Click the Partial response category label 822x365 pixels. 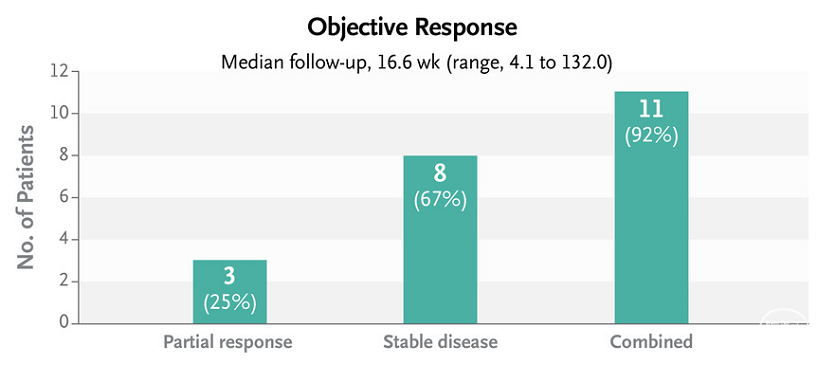228,342
